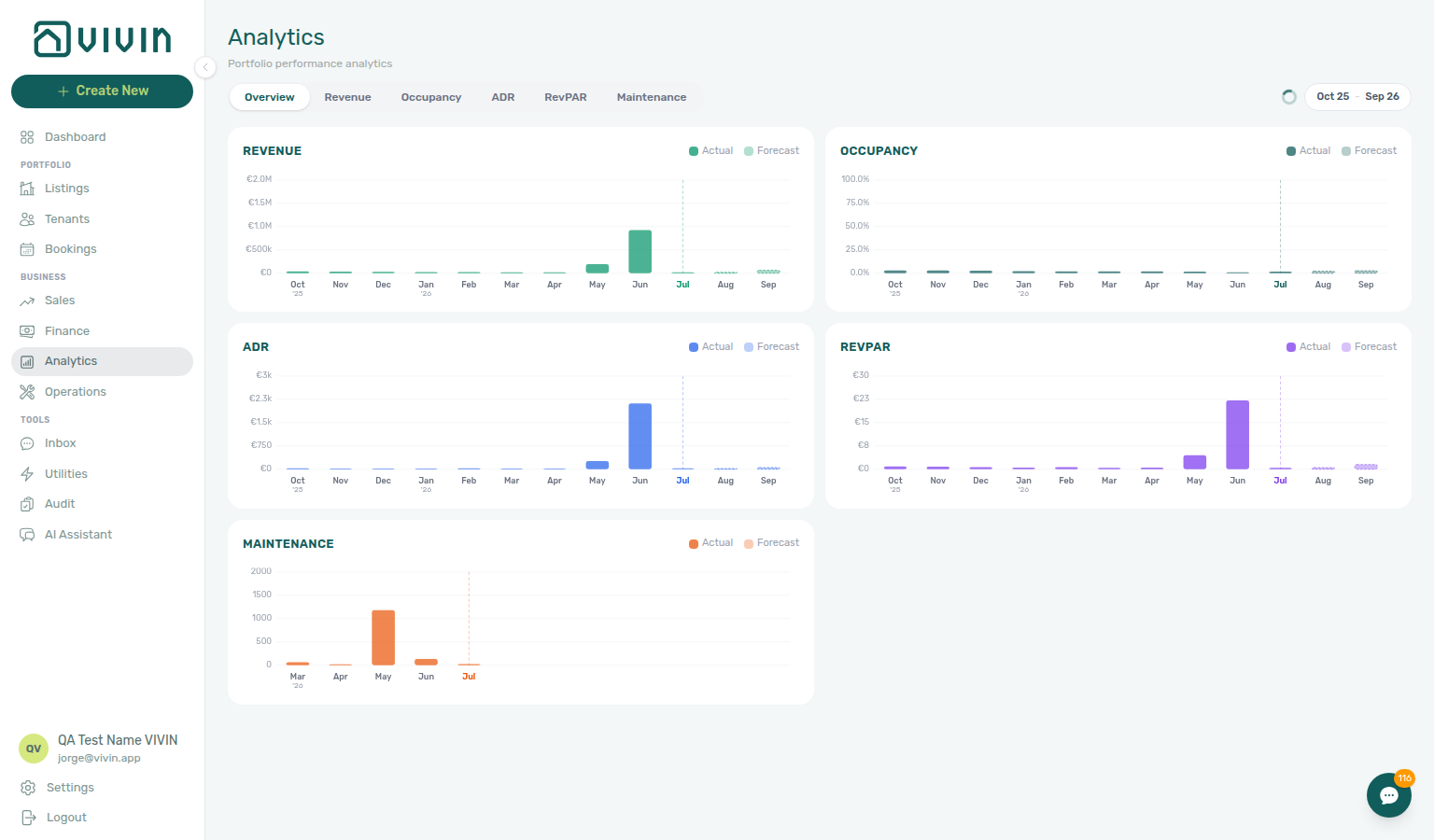1434x840 pixels.
Task: Click the Jul marker in Revenue chart
Action: tap(683, 285)
